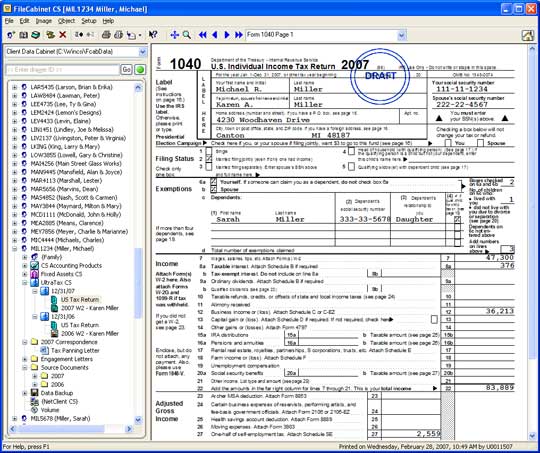Image resolution: width=540 pixels, height=453 pixels.
Task: Collapse the MIL1234 (Miller, Michael) drawer
Action: tap(14, 249)
